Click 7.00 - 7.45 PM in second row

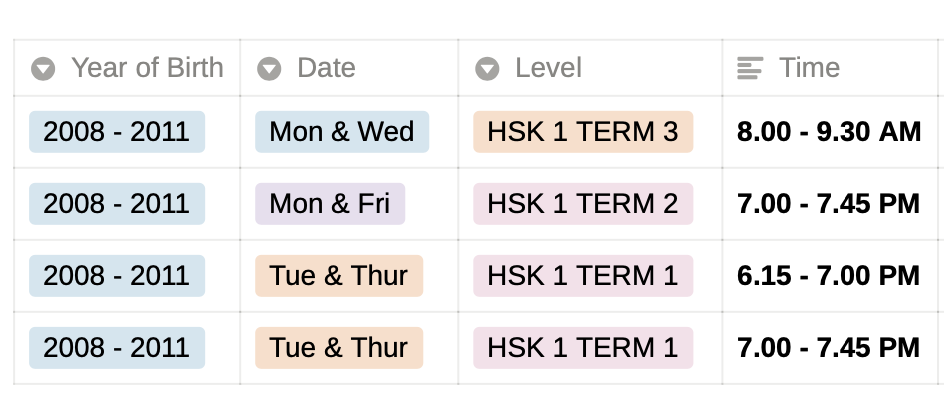coord(828,204)
